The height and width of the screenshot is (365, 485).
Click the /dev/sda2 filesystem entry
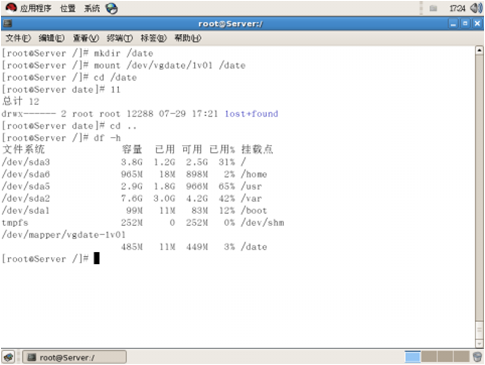click(x=26, y=198)
